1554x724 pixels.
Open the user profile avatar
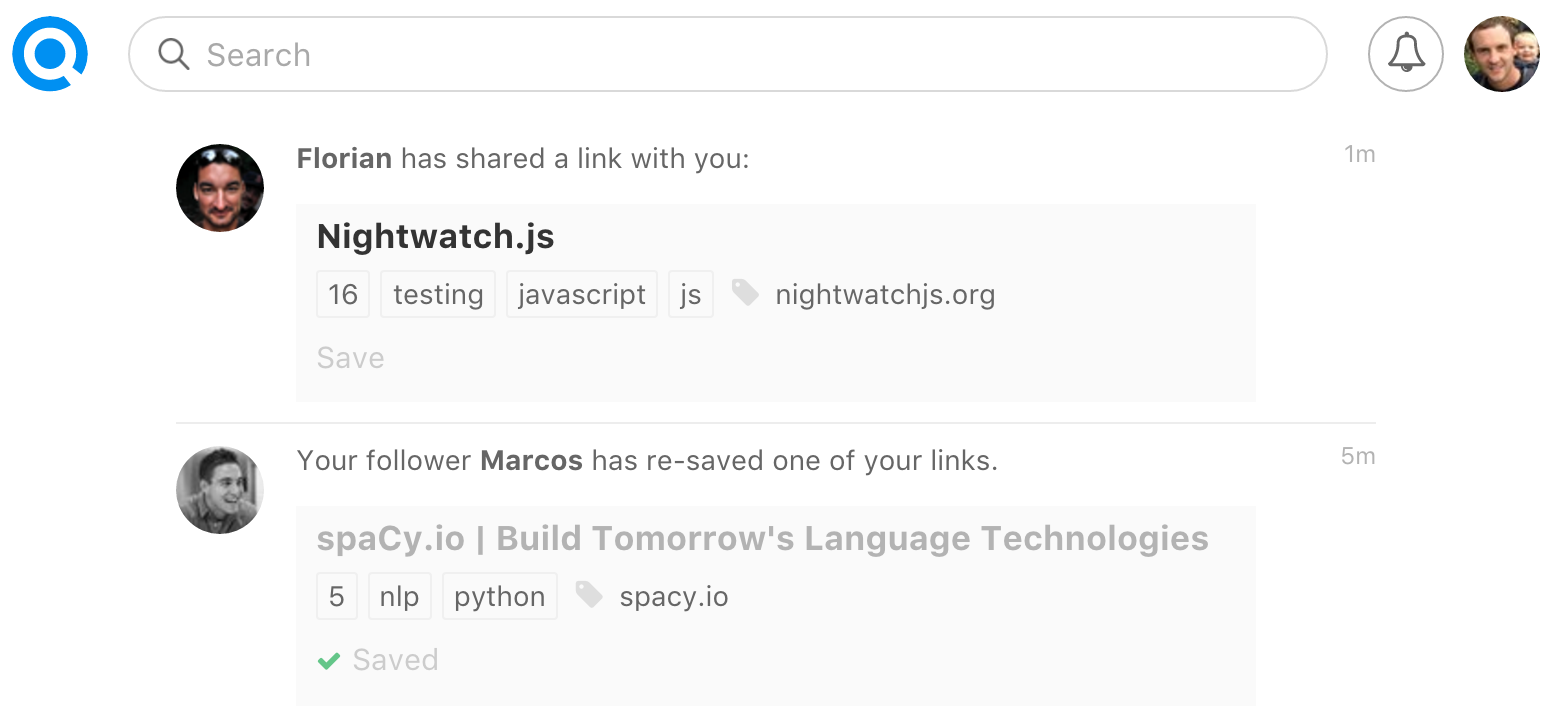1501,54
